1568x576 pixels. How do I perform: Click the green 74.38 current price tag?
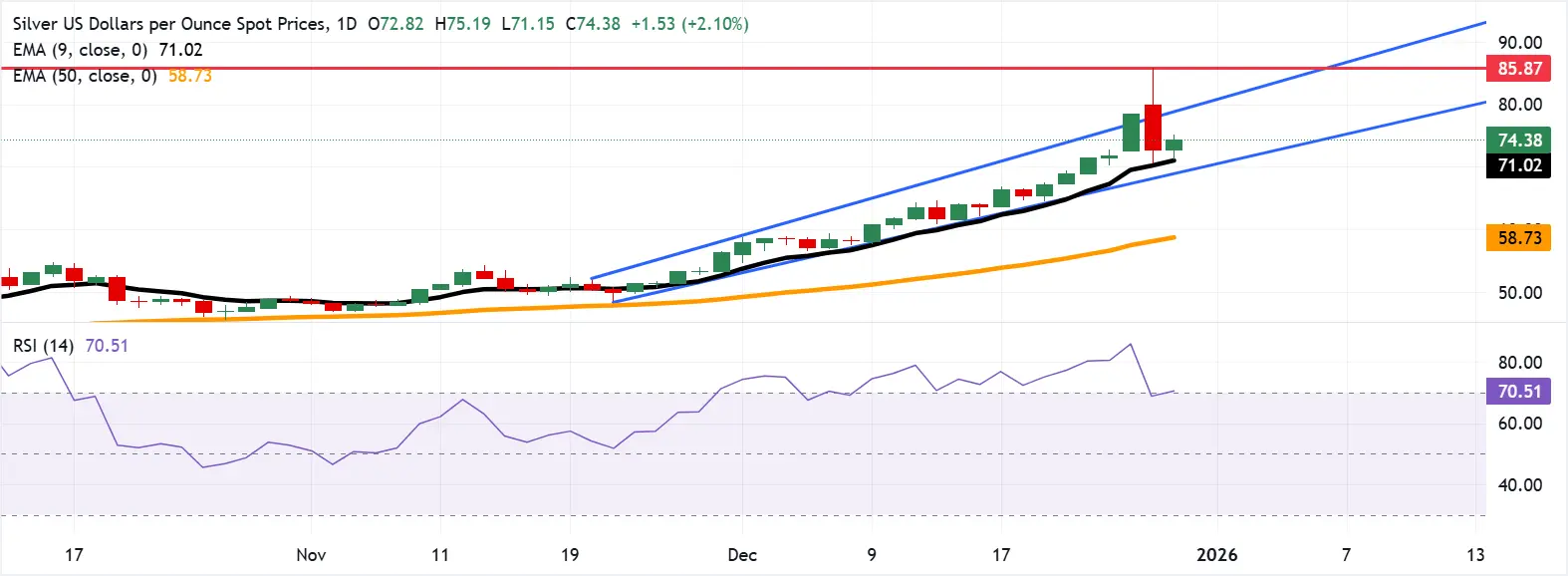[x=1518, y=141]
